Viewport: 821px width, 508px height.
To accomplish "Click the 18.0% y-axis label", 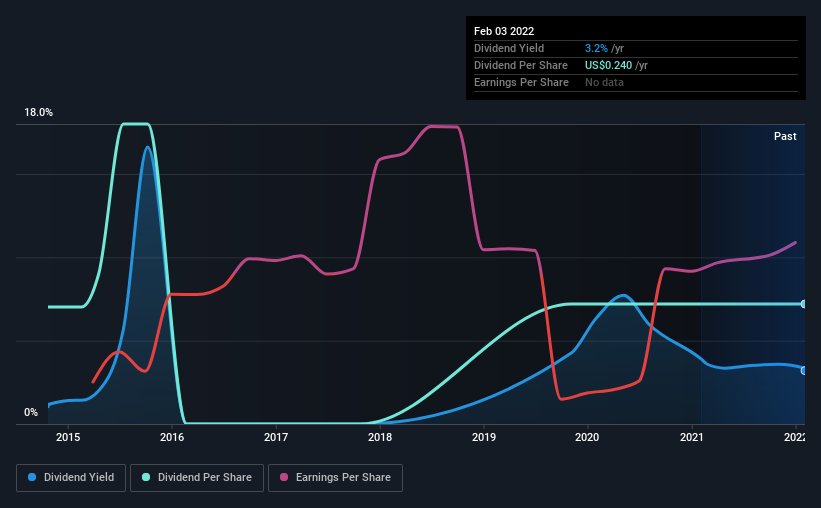I will click(39, 113).
